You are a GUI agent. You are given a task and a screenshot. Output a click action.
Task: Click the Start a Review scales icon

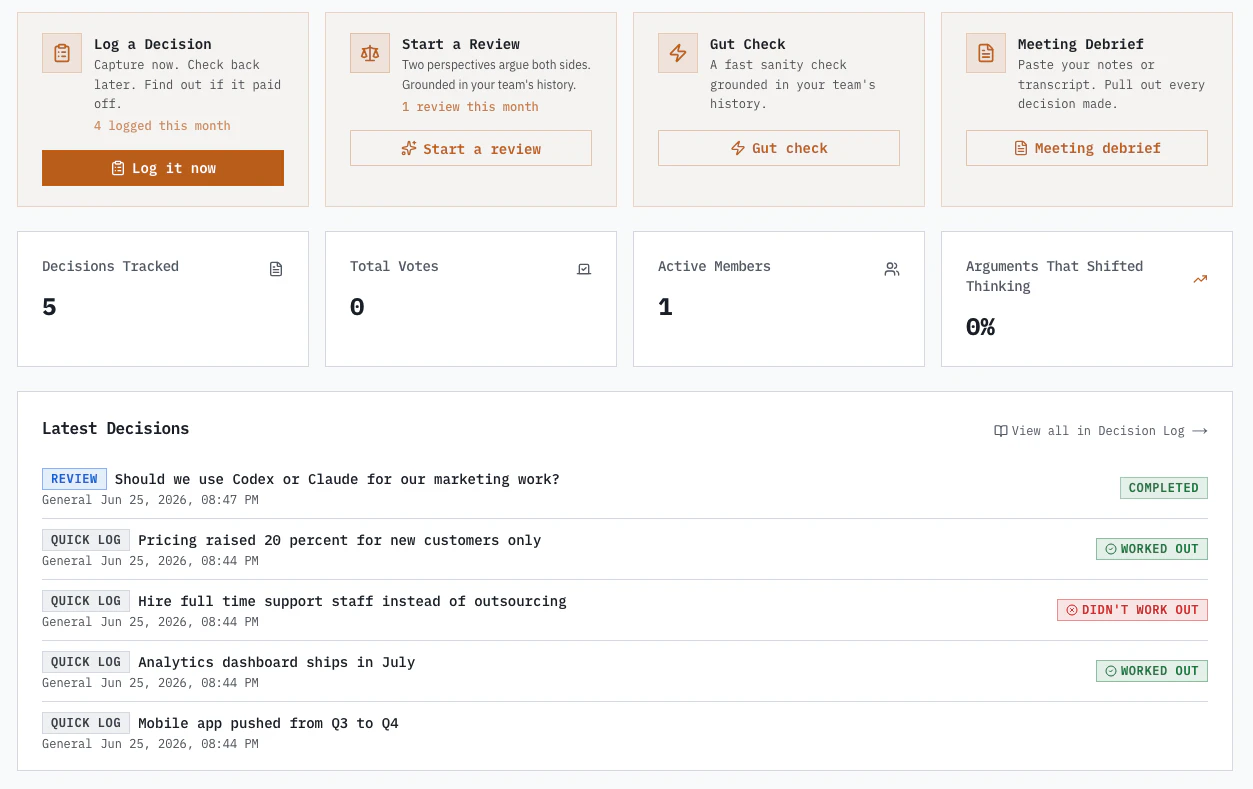[x=370, y=53]
